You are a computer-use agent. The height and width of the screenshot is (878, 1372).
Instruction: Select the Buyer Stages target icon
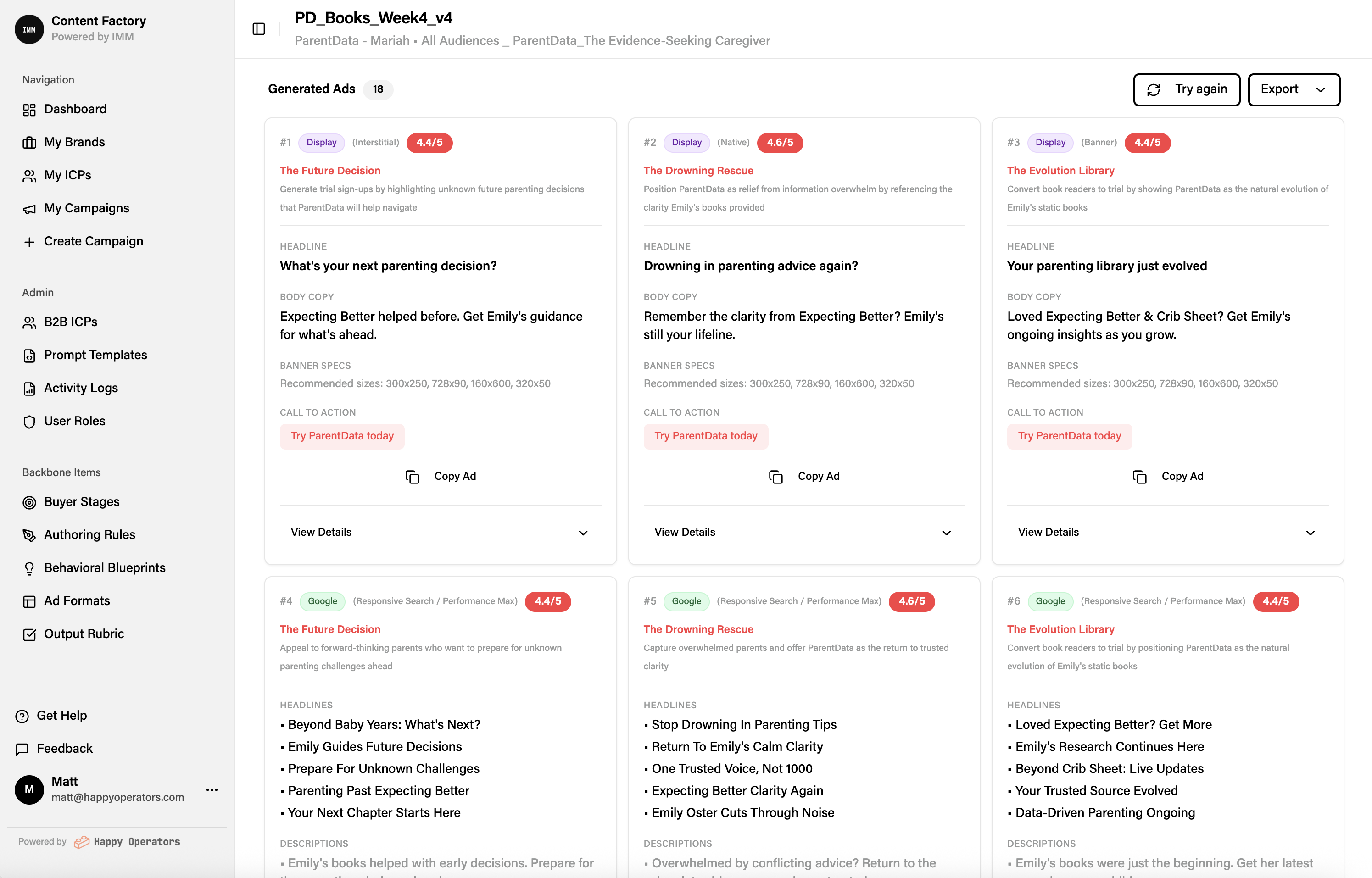[x=30, y=502]
